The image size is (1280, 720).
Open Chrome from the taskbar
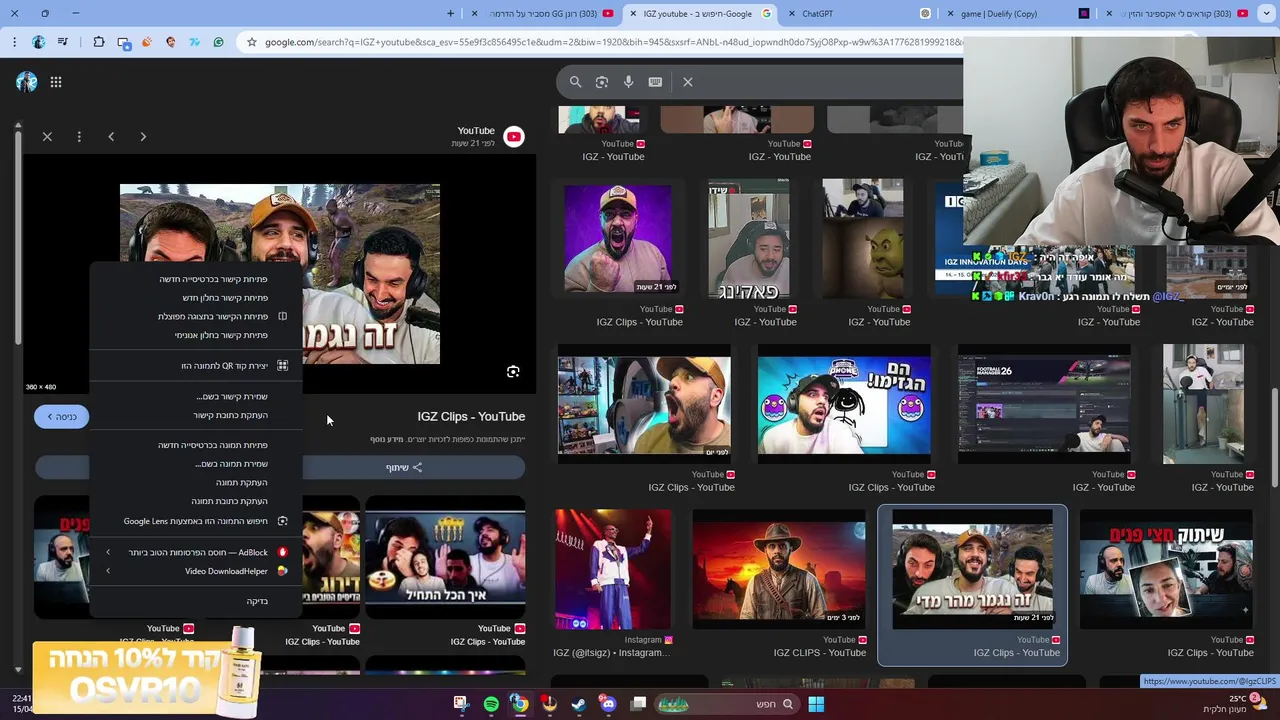[x=520, y=704]
